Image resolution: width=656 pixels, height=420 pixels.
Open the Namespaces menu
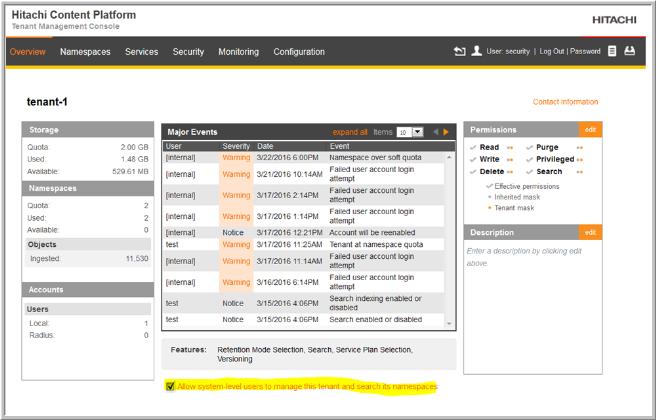click(85, 52)
